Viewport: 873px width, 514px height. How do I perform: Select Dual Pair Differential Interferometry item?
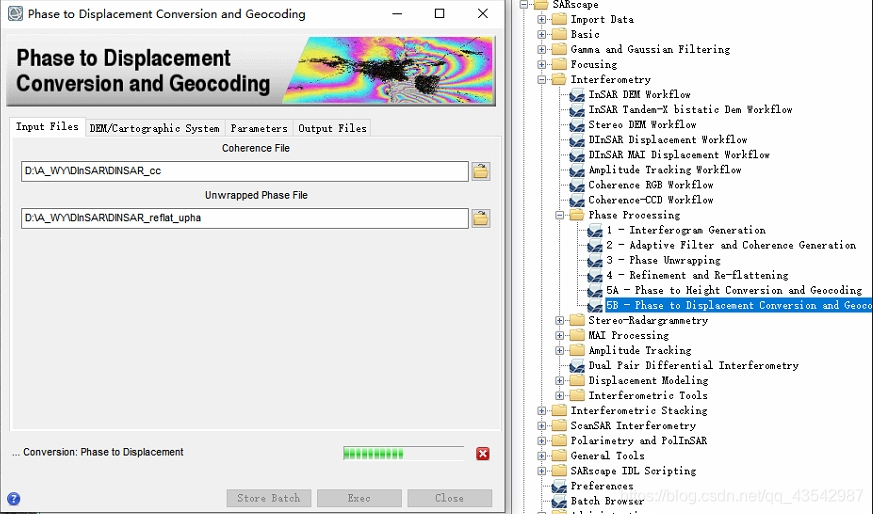[x=693, y=366]
